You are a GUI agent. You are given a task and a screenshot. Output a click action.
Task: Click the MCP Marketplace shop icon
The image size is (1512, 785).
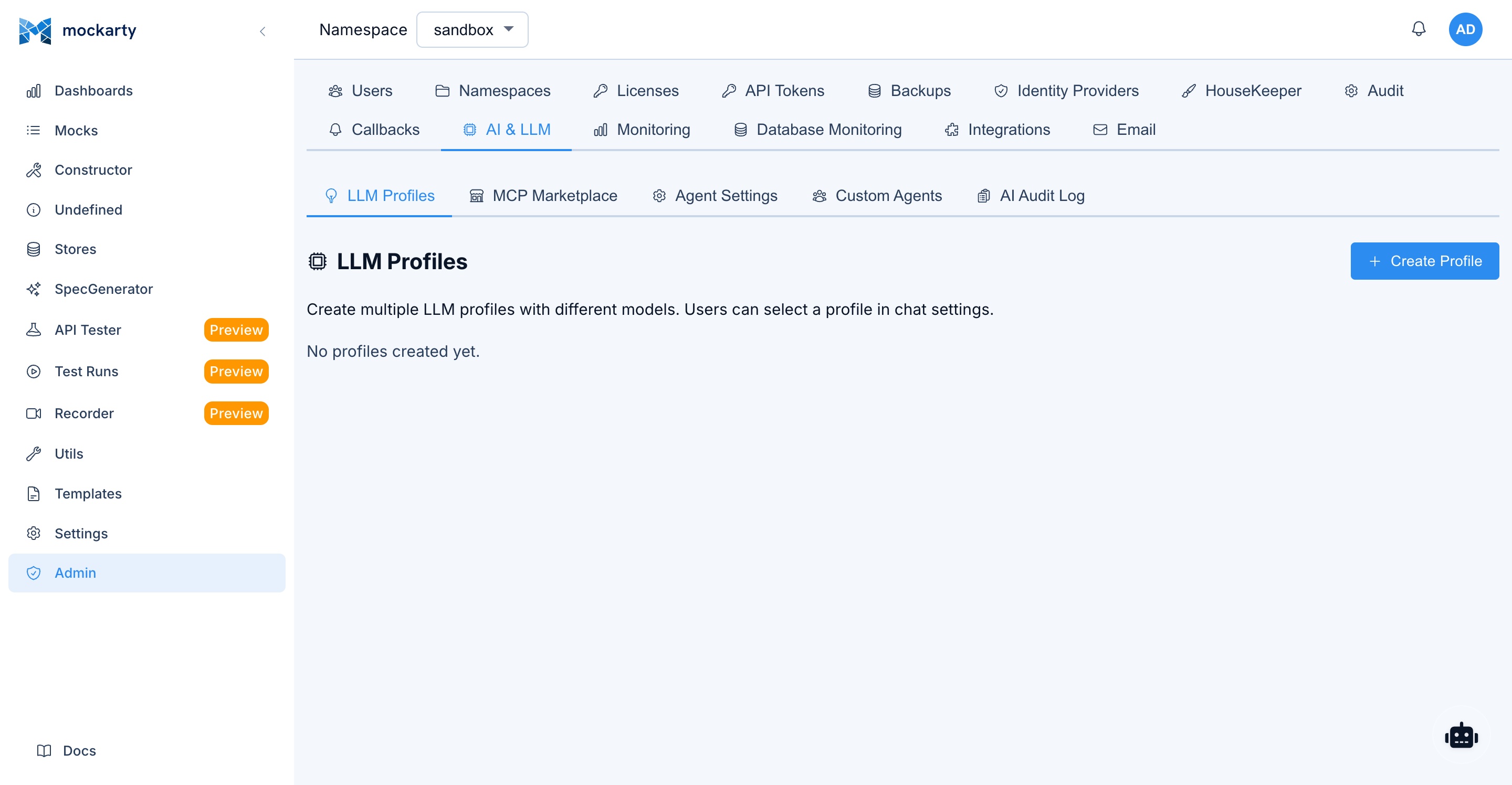coord(477,196)
